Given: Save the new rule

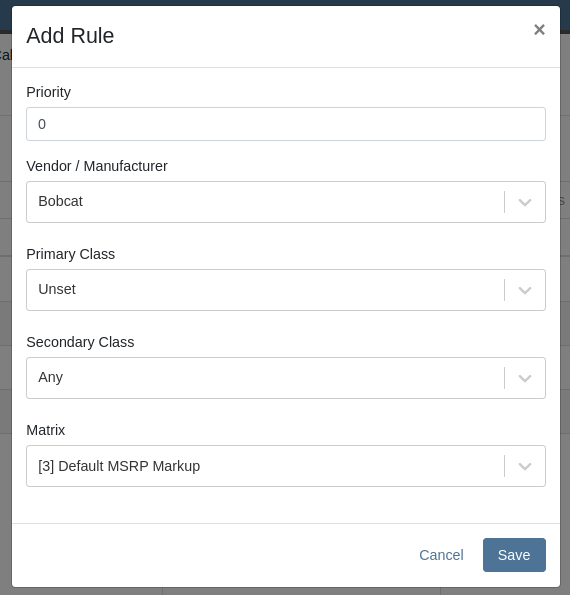Looking at the screenshot, I should coord(514,555).
